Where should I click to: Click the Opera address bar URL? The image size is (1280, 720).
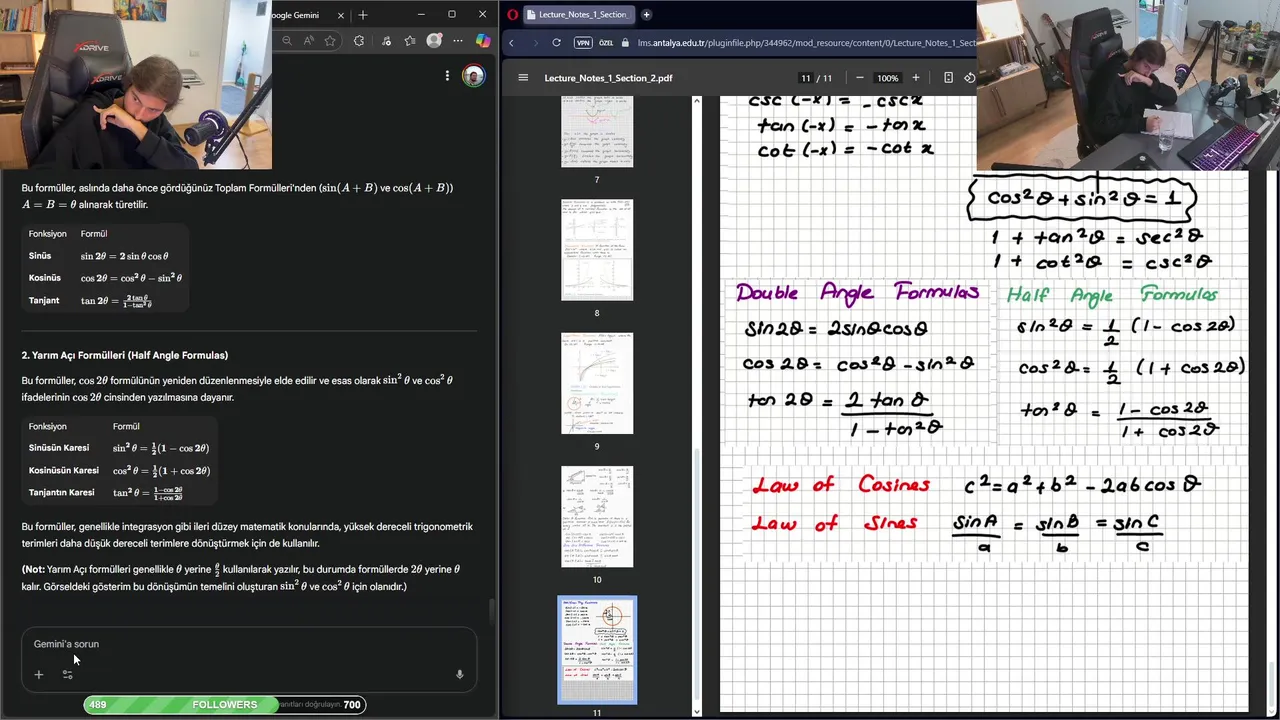pyautogui.click(x=807, y=43)
